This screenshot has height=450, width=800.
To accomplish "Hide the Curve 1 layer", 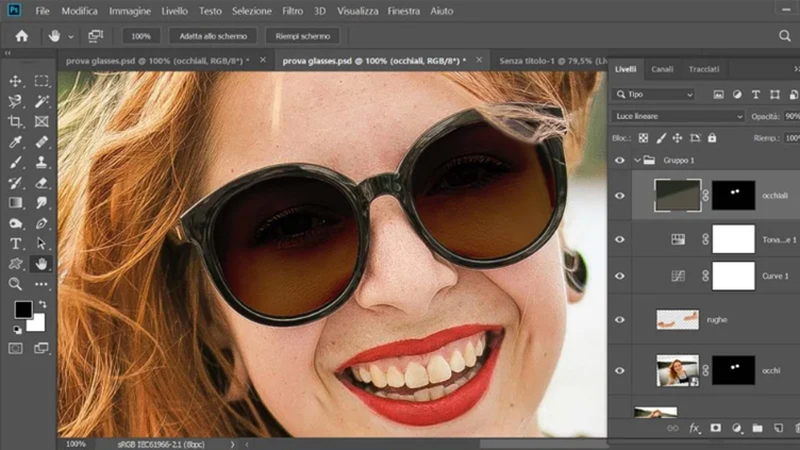I will tap(619, 276).
